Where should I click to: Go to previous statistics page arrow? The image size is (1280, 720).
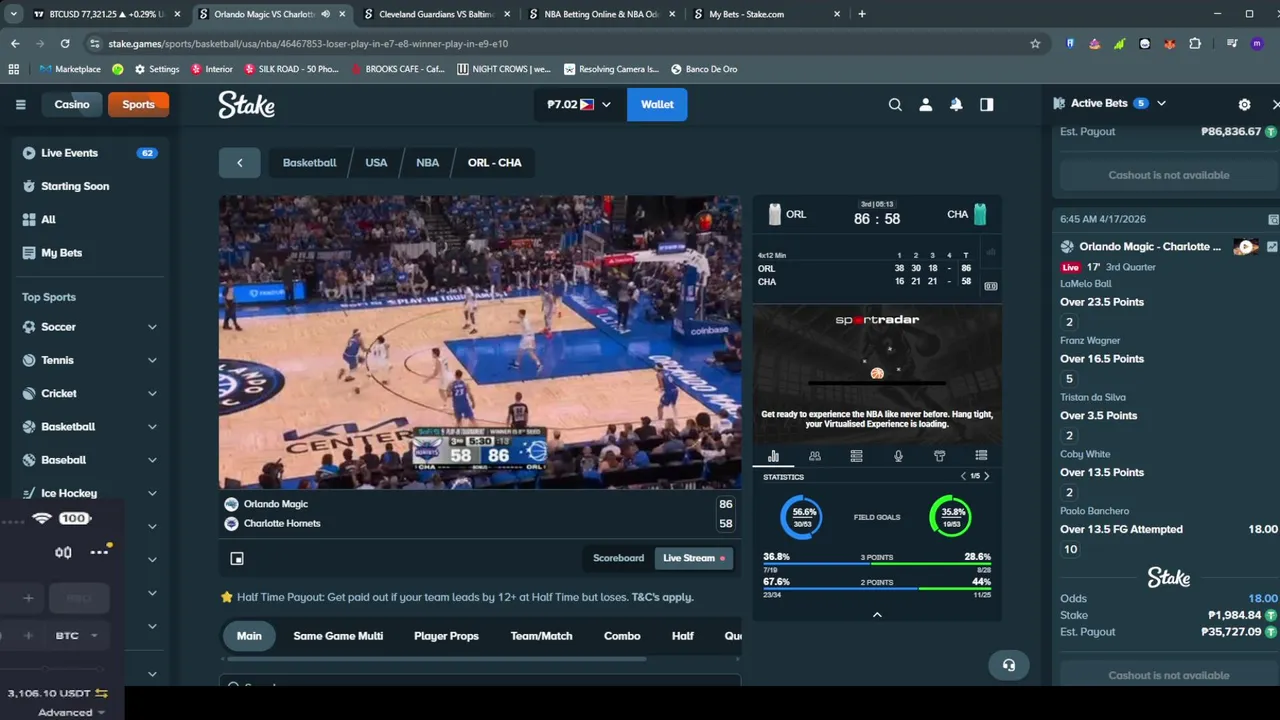coord(963,476)
